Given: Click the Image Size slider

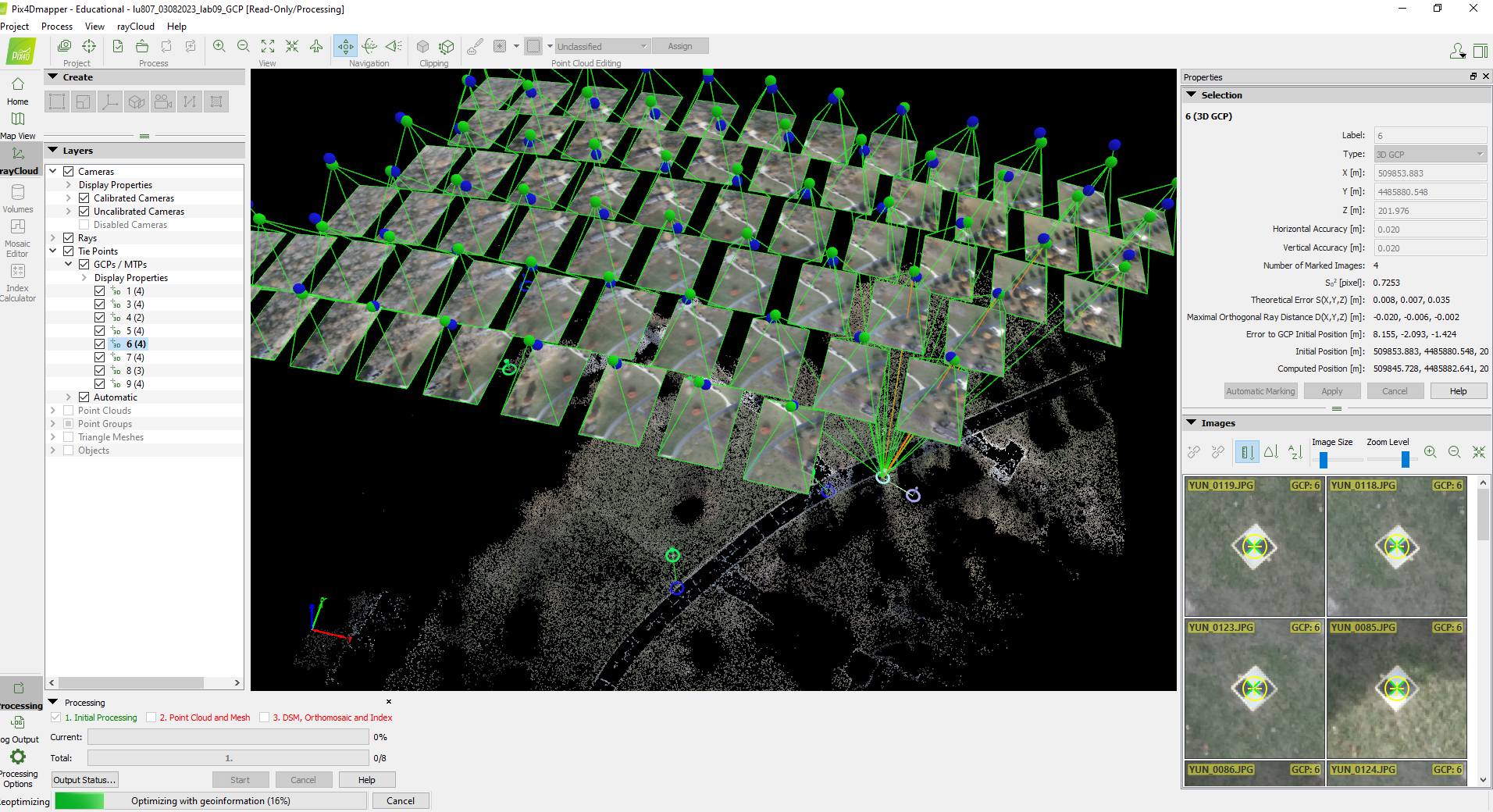Looking at the screenshot, I should [x=1324, y=460].
